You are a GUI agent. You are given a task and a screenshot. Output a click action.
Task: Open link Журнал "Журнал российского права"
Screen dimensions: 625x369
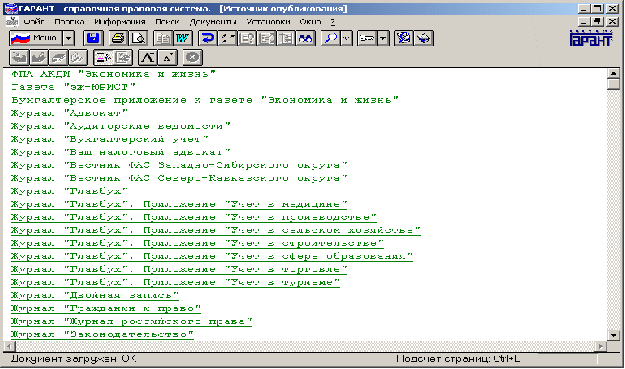click(132, 322)
